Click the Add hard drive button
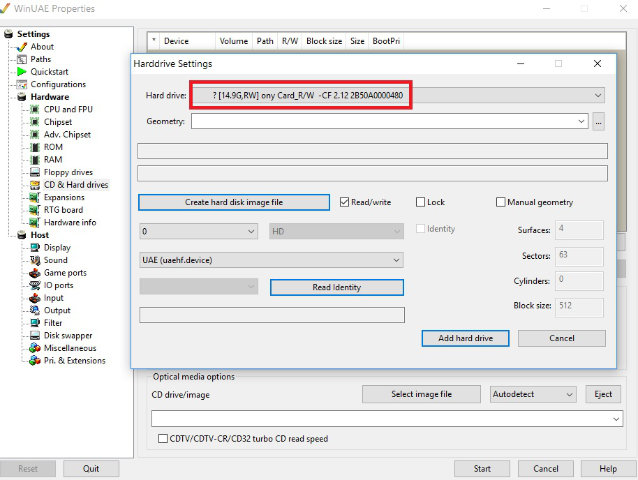The height and width of the screenshot is (480, 638). (465, 338)
